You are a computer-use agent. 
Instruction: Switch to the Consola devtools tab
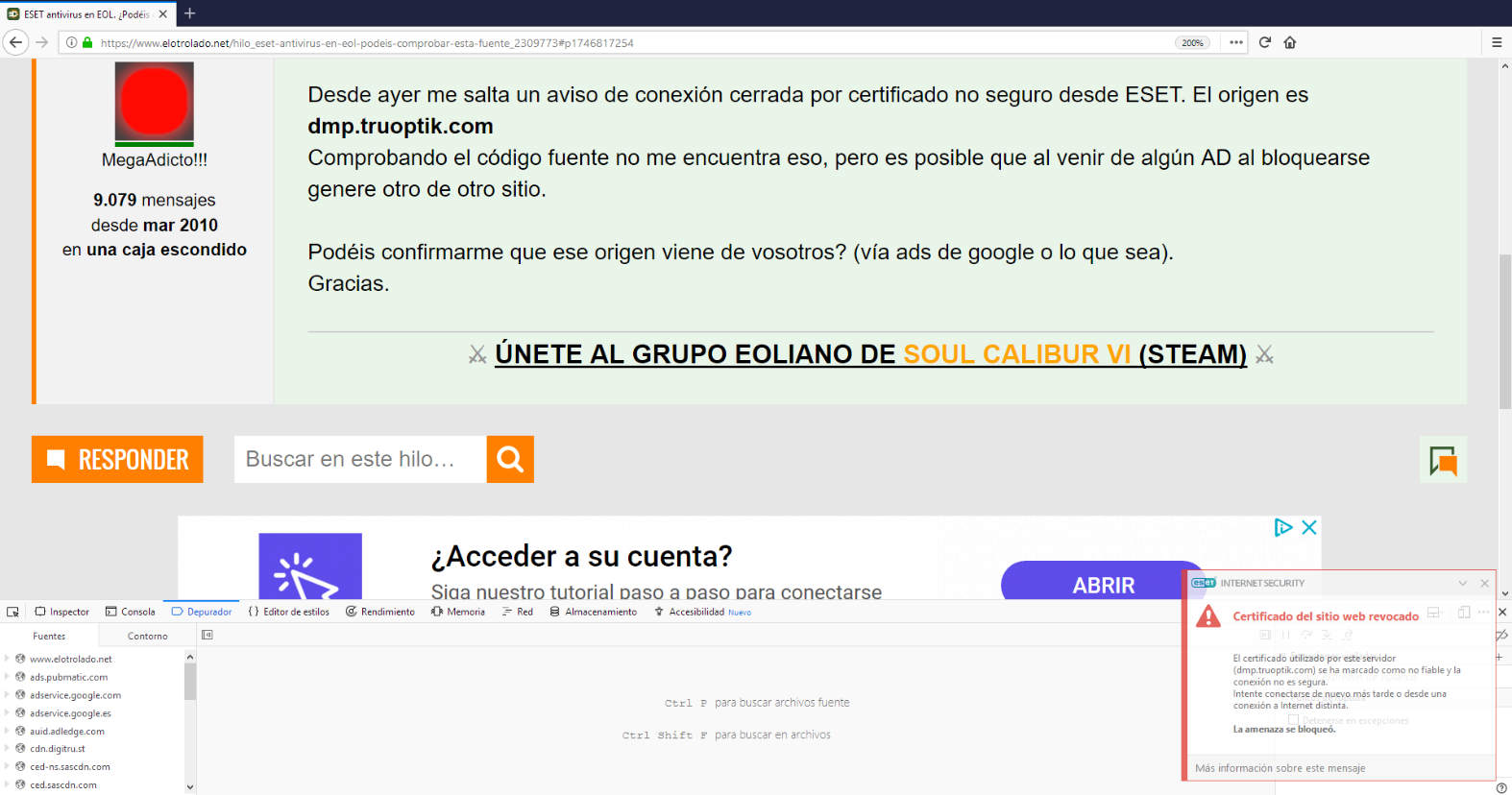131,612
